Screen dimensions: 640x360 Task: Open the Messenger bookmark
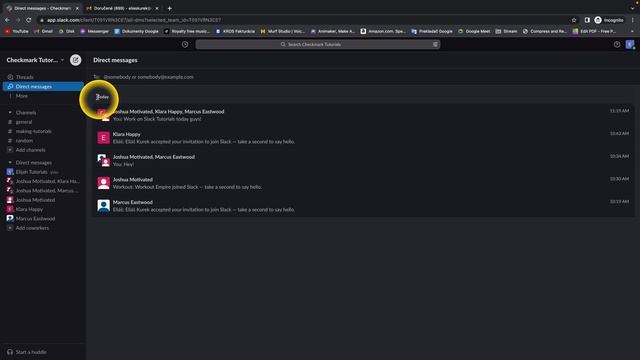tap(94, 31)
